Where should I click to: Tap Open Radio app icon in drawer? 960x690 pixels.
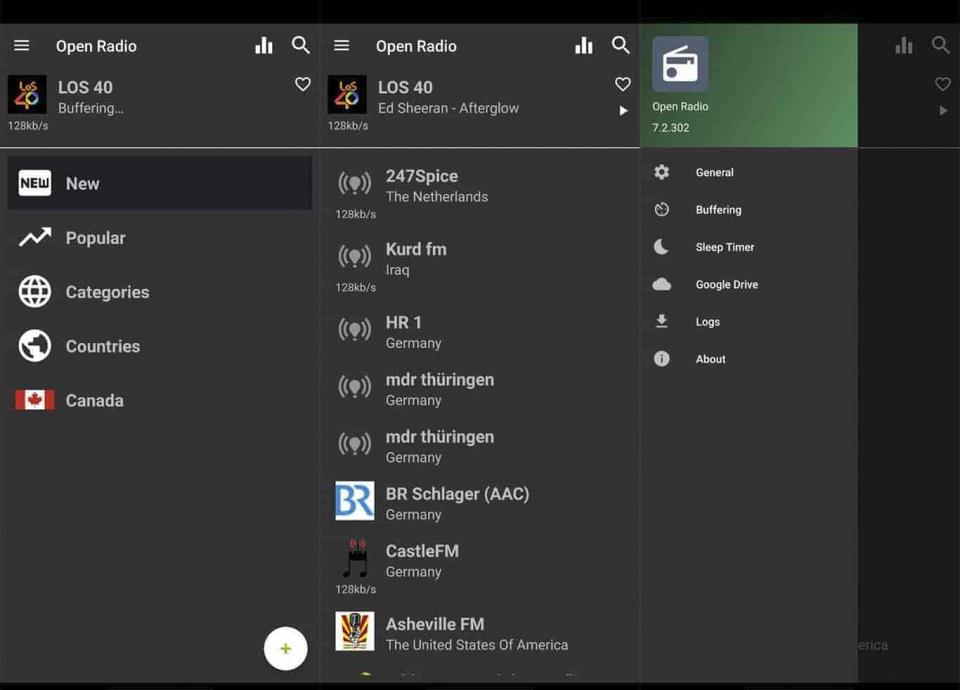click(680, 64)
